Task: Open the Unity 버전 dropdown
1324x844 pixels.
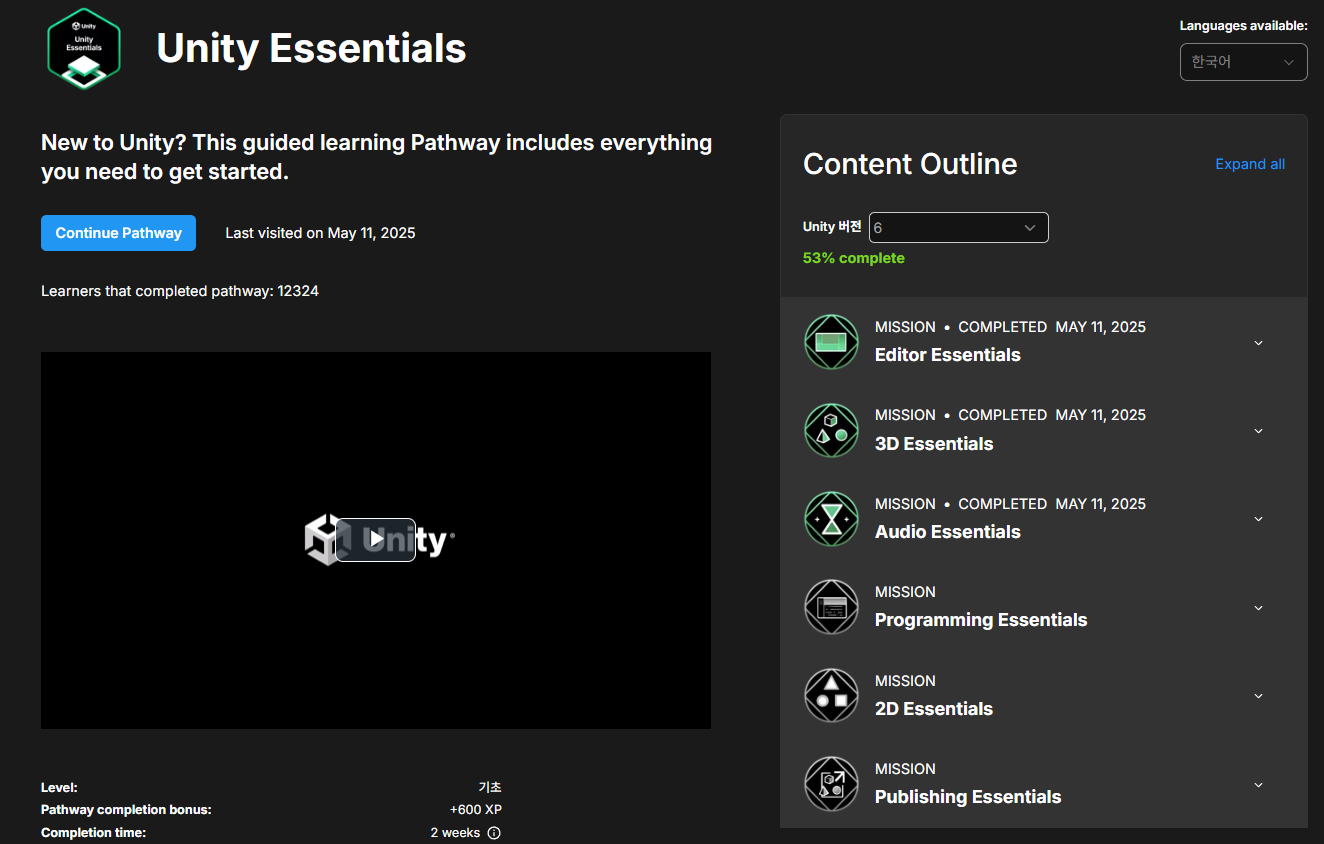Action: click(x=958, y=227)
